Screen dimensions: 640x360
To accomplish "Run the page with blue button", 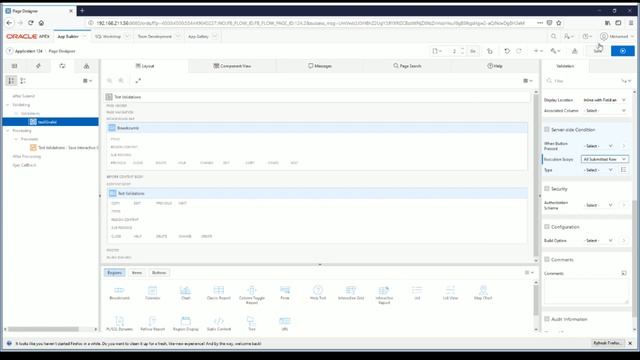I will (x=622, y=51).
